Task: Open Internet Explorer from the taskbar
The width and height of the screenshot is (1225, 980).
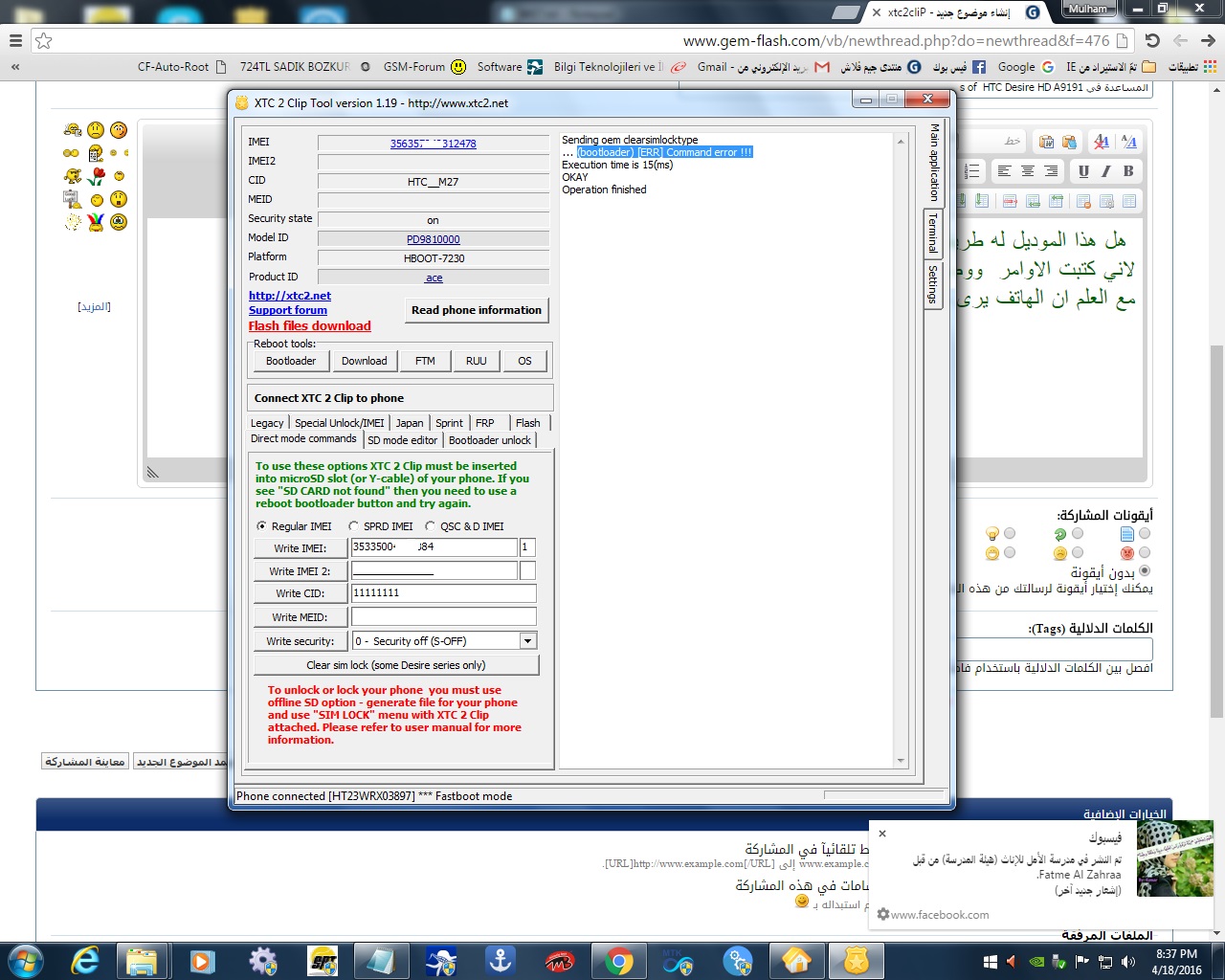Action: click(x=85, y=961)
